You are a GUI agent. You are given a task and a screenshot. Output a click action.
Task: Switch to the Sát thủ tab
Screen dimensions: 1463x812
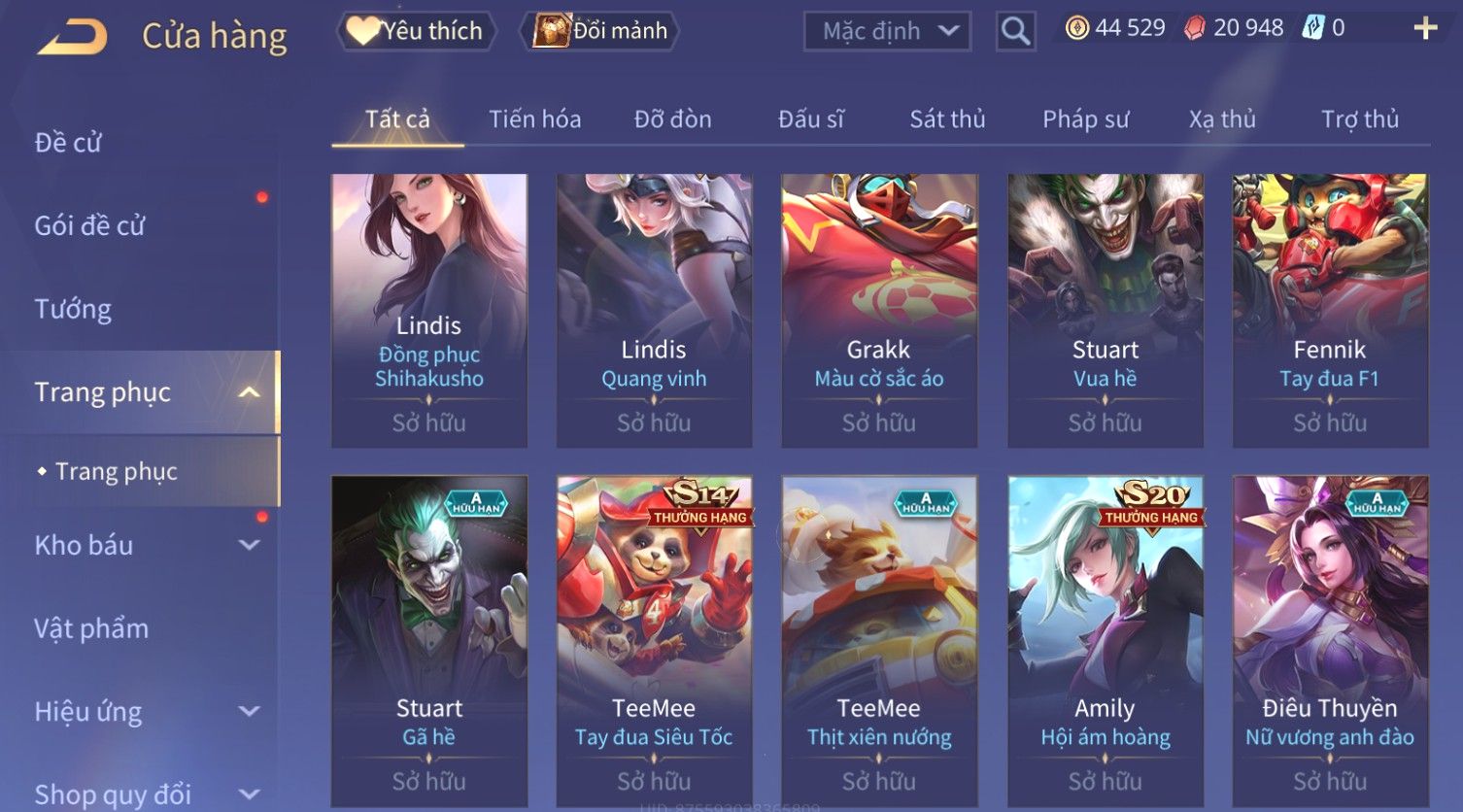(947, 119)
